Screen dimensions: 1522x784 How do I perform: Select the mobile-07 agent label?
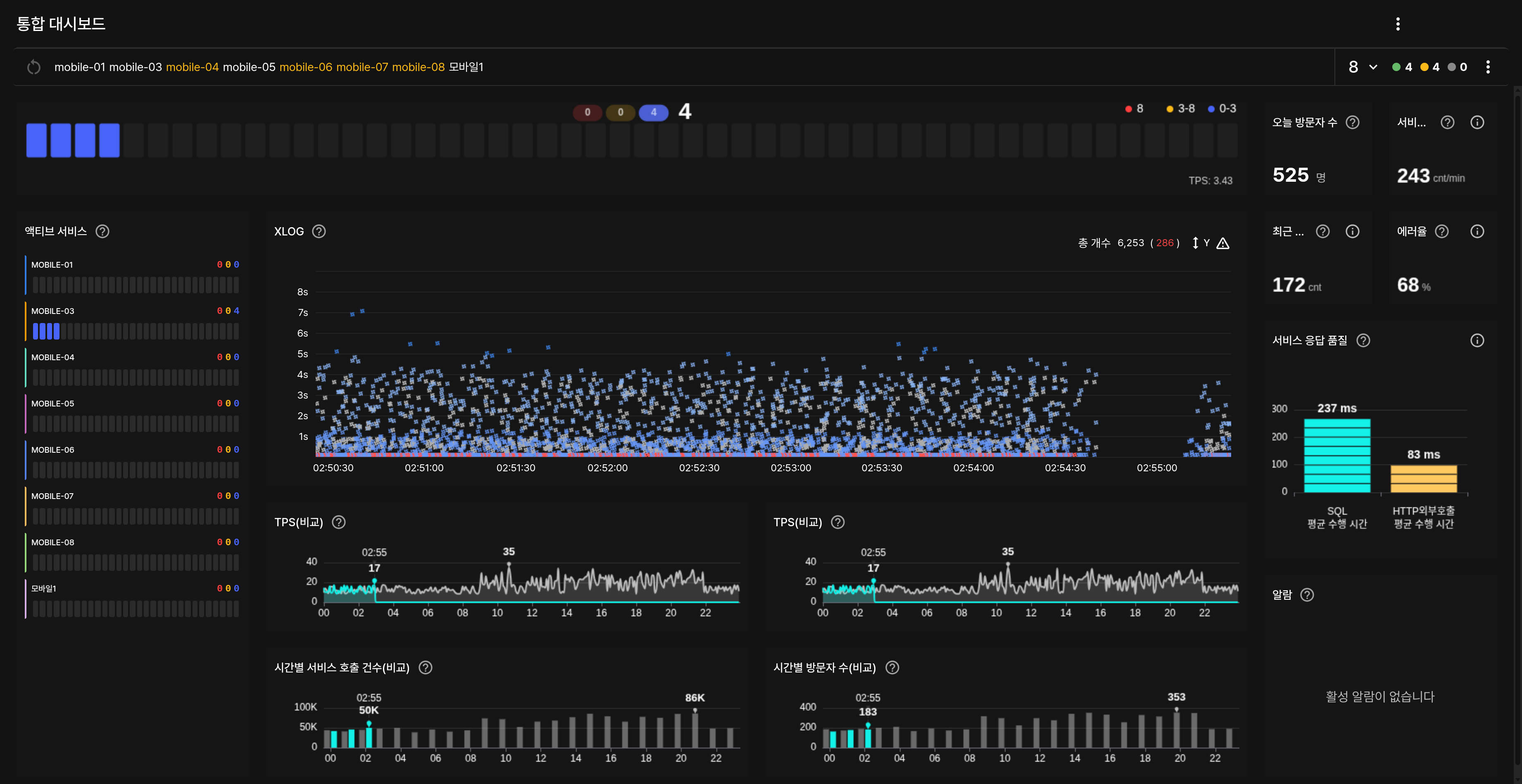(361, 67)
